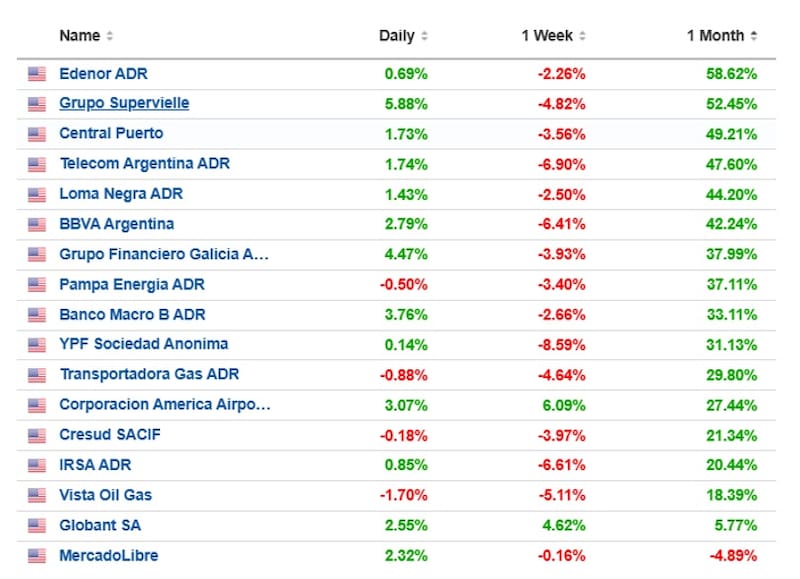Click the flag icon beside Globant SA
The height and width of the screenshot is (579, 800).
pyautogui.click(x=37, y=525)
